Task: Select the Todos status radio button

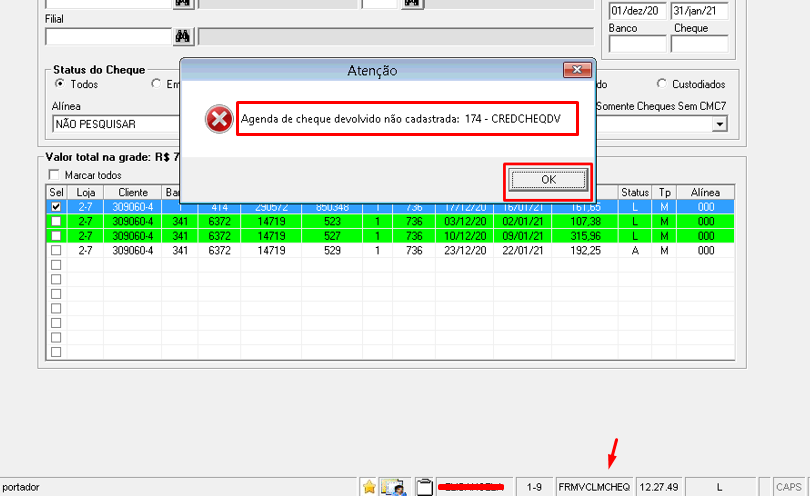Action: tap(60, 84)
